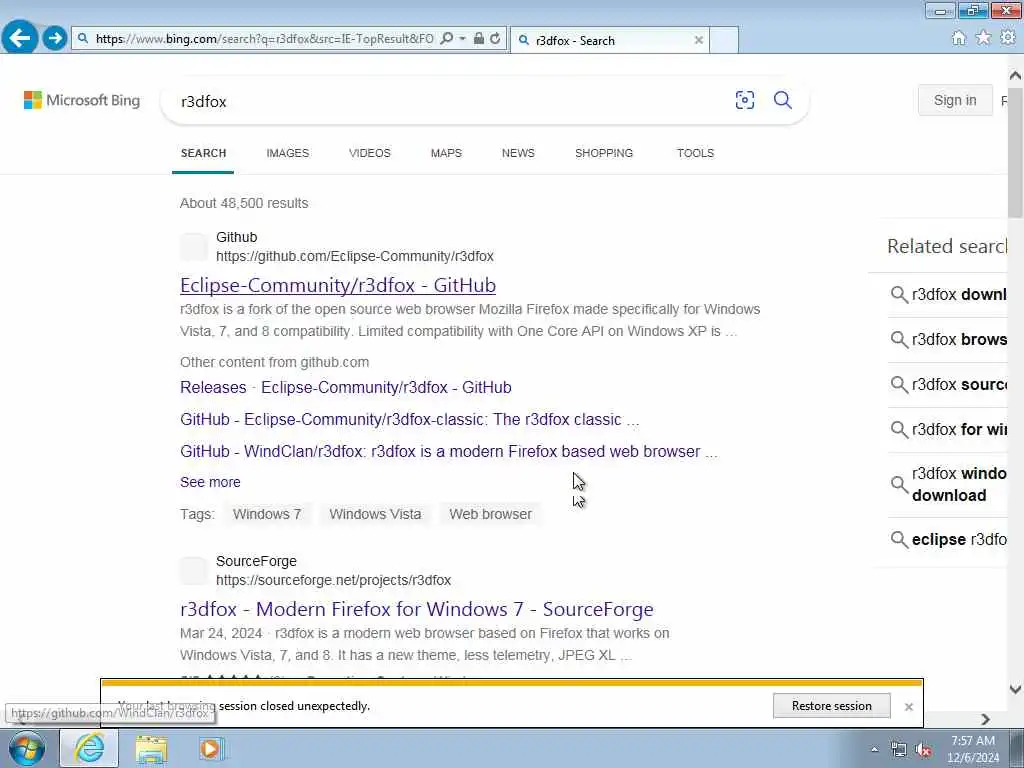1024x768 pixels.
Task: Click the Restore session button
Action: tap(831, 706)
